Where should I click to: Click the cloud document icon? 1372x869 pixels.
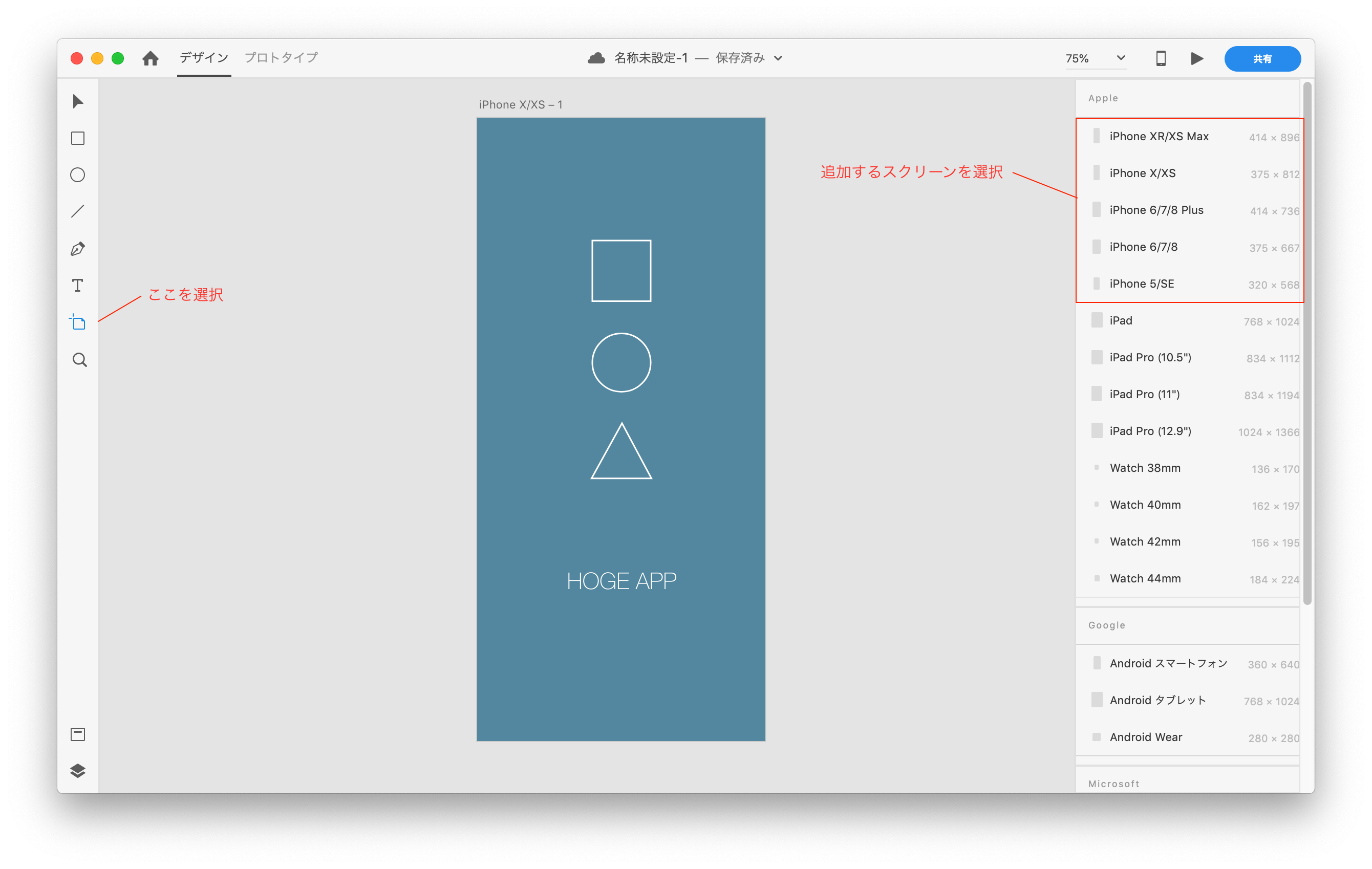596,58
